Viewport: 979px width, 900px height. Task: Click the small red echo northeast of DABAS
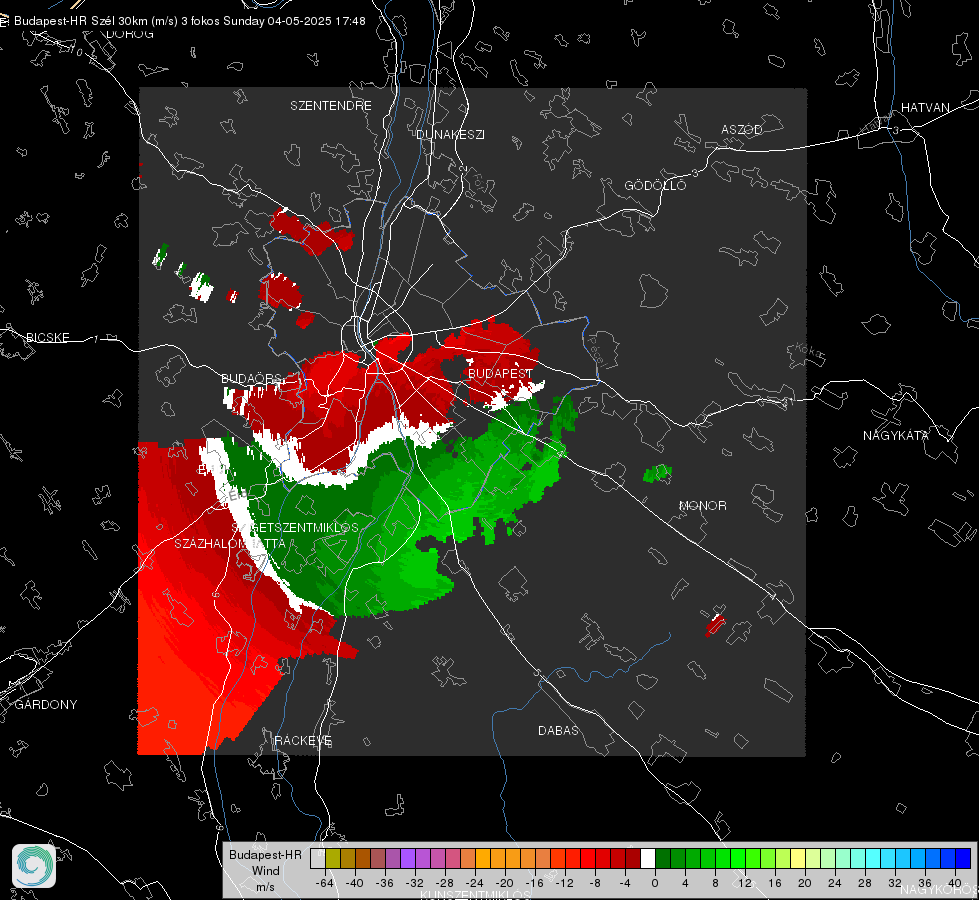pyautogui.click(x=716, y=624)
